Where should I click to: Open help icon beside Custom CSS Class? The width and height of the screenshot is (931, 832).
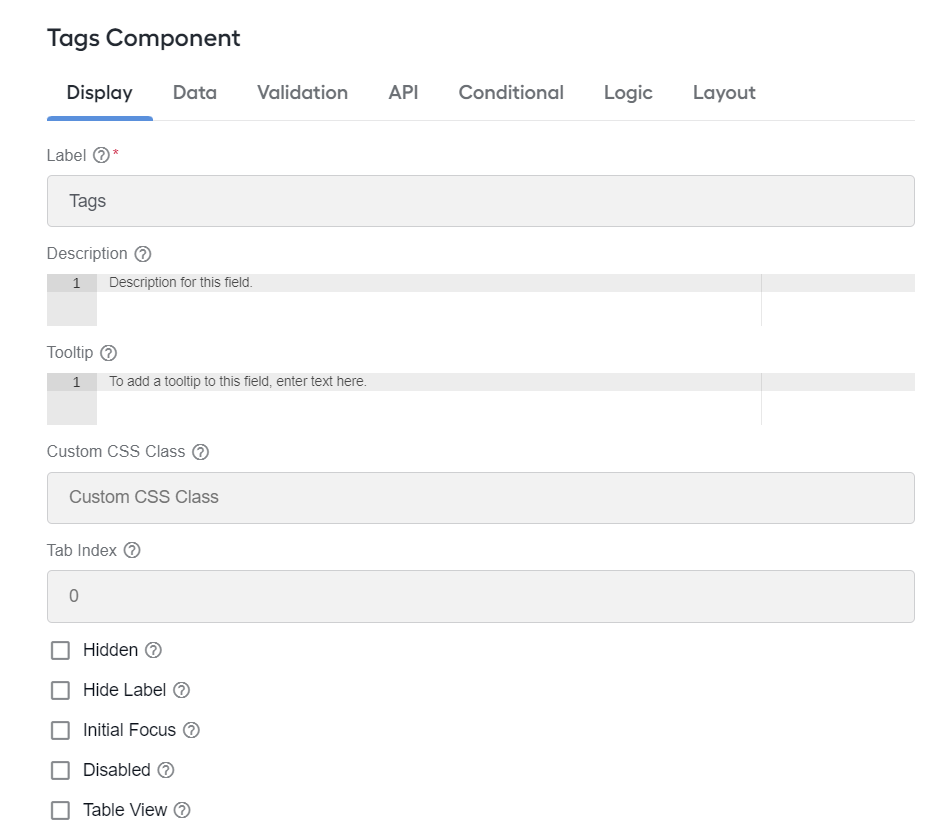click(201, 452)
